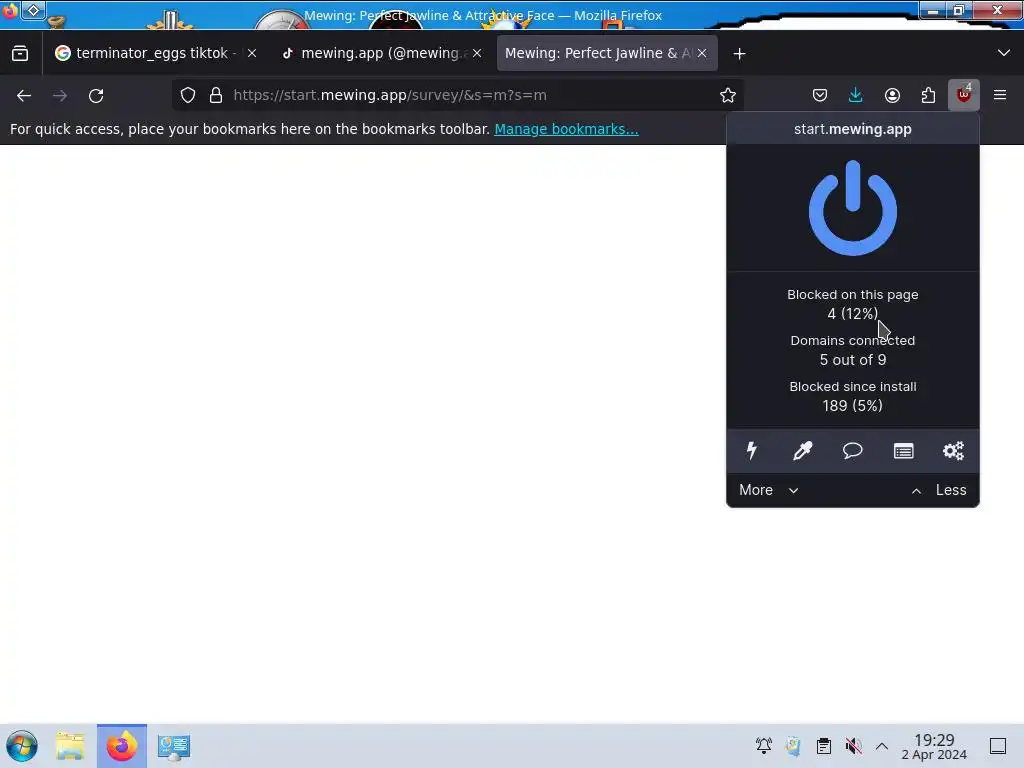Open clipboard tray icon
Image resolution: width=1024 pixels, height=768 pixels.
(824, 745)
